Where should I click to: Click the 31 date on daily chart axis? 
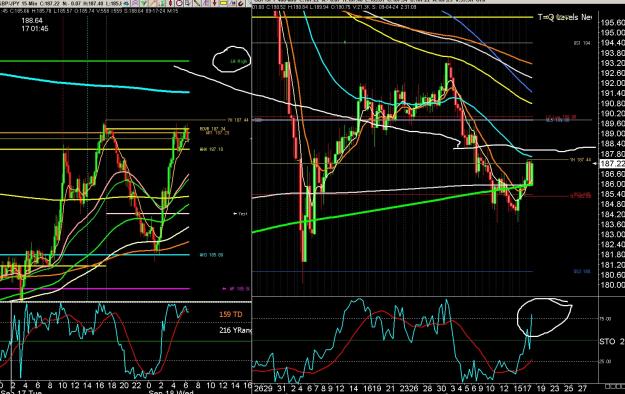coord(281,388)
